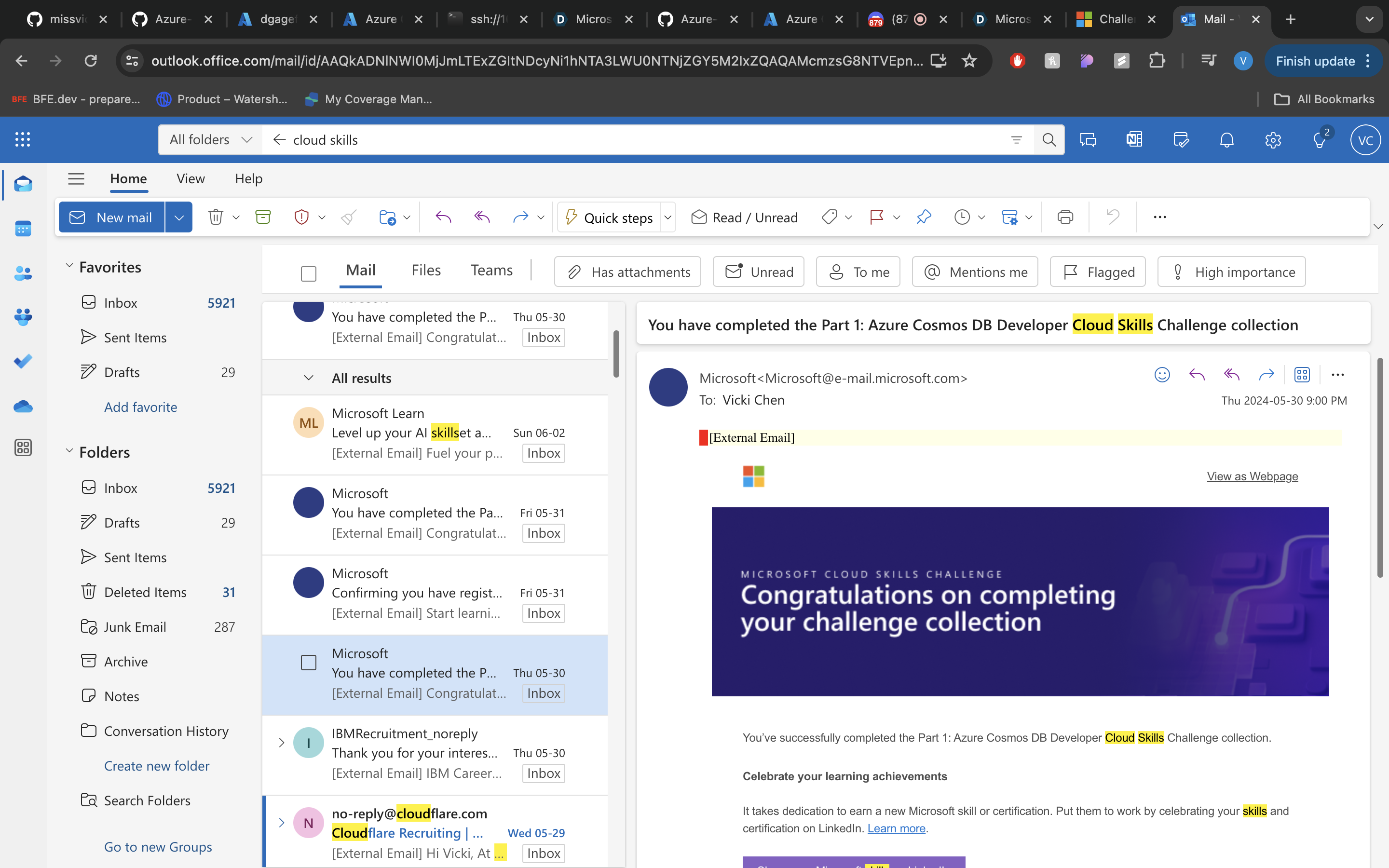
Task: Click the message list scrollbar
Action: (616, 353)
